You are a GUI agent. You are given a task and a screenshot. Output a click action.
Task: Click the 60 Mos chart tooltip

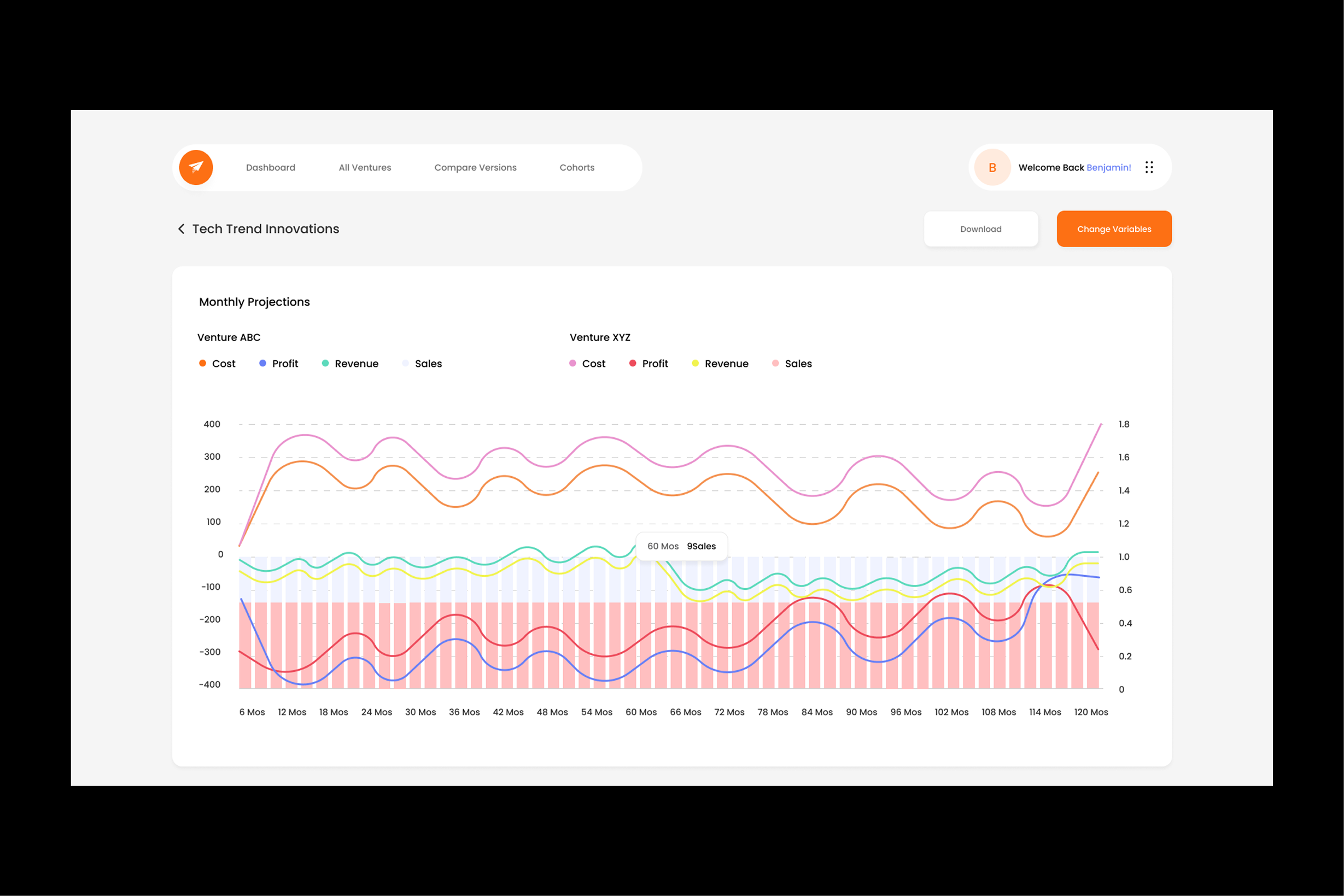(681, 546)
